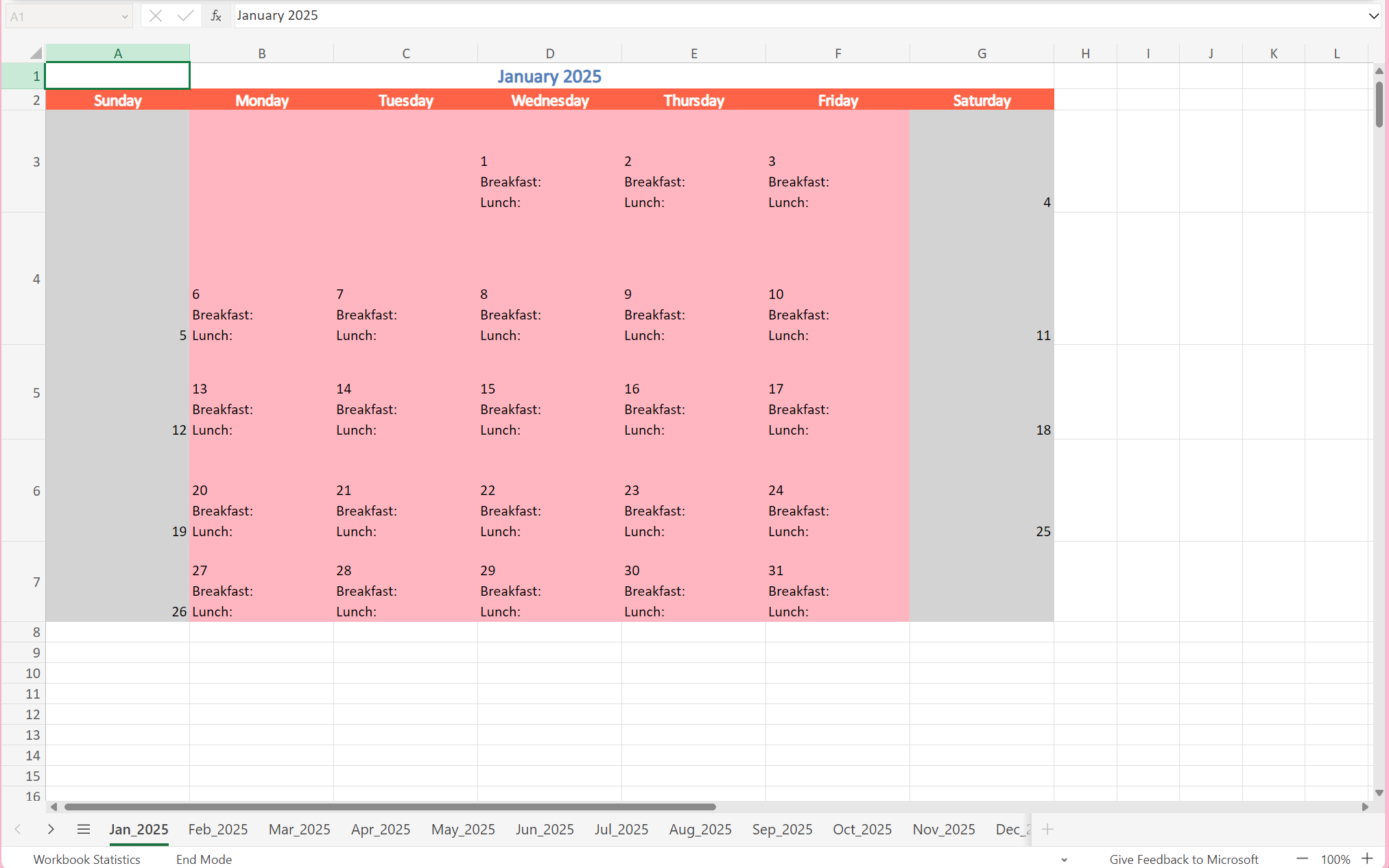The image size is (1389, 868).
Task: Click the next sheet navigation arrow
Action: click(x=51, y=829)
